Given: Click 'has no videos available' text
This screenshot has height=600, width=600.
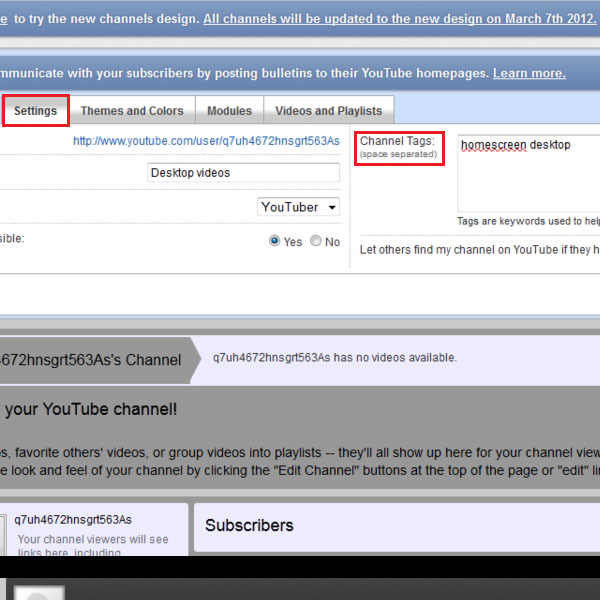Looking at the screenshot, I should (395, 357).
